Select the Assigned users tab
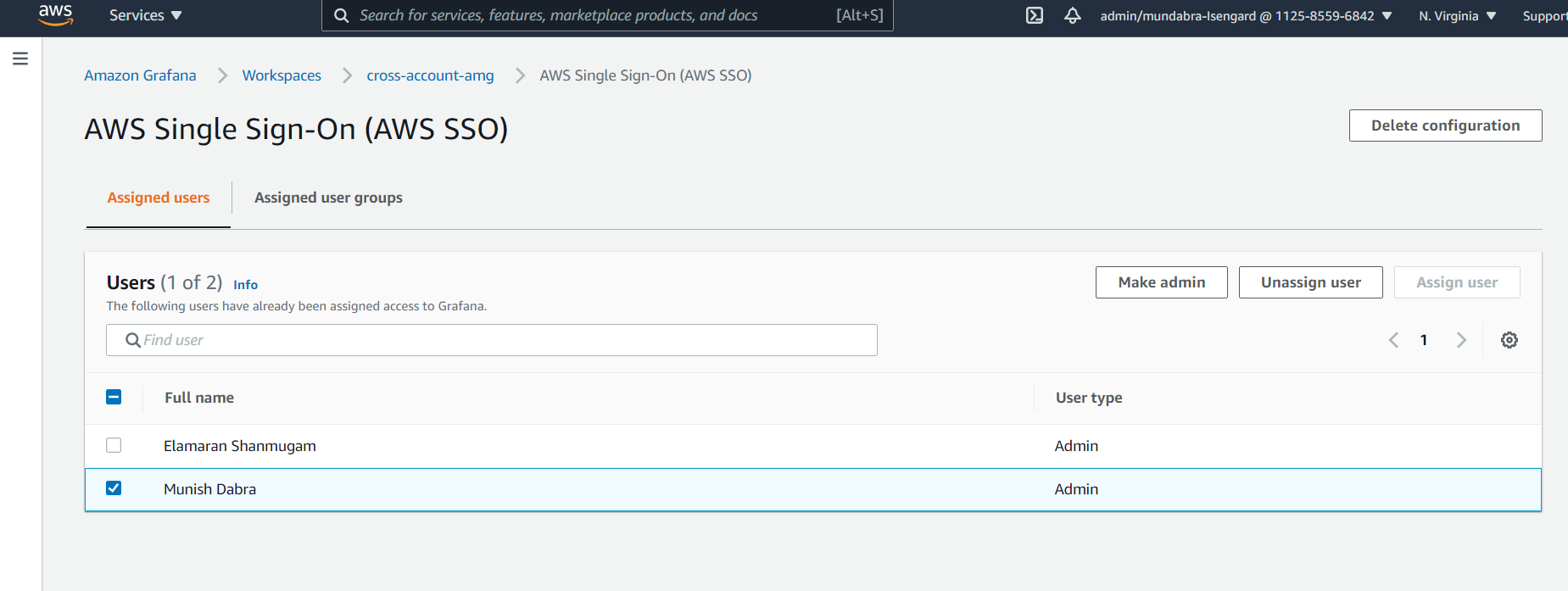This screenshot has width=1568, height=591. click(x=158, y=198)
